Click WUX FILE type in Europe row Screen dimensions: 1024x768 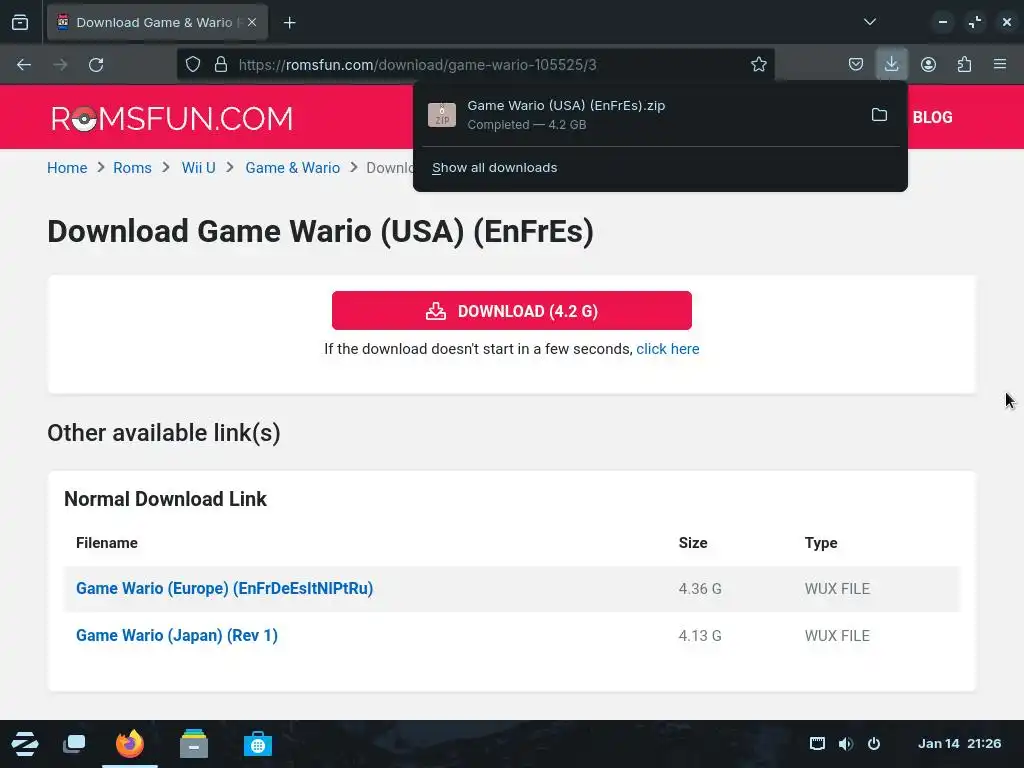(x=837, y=588)
